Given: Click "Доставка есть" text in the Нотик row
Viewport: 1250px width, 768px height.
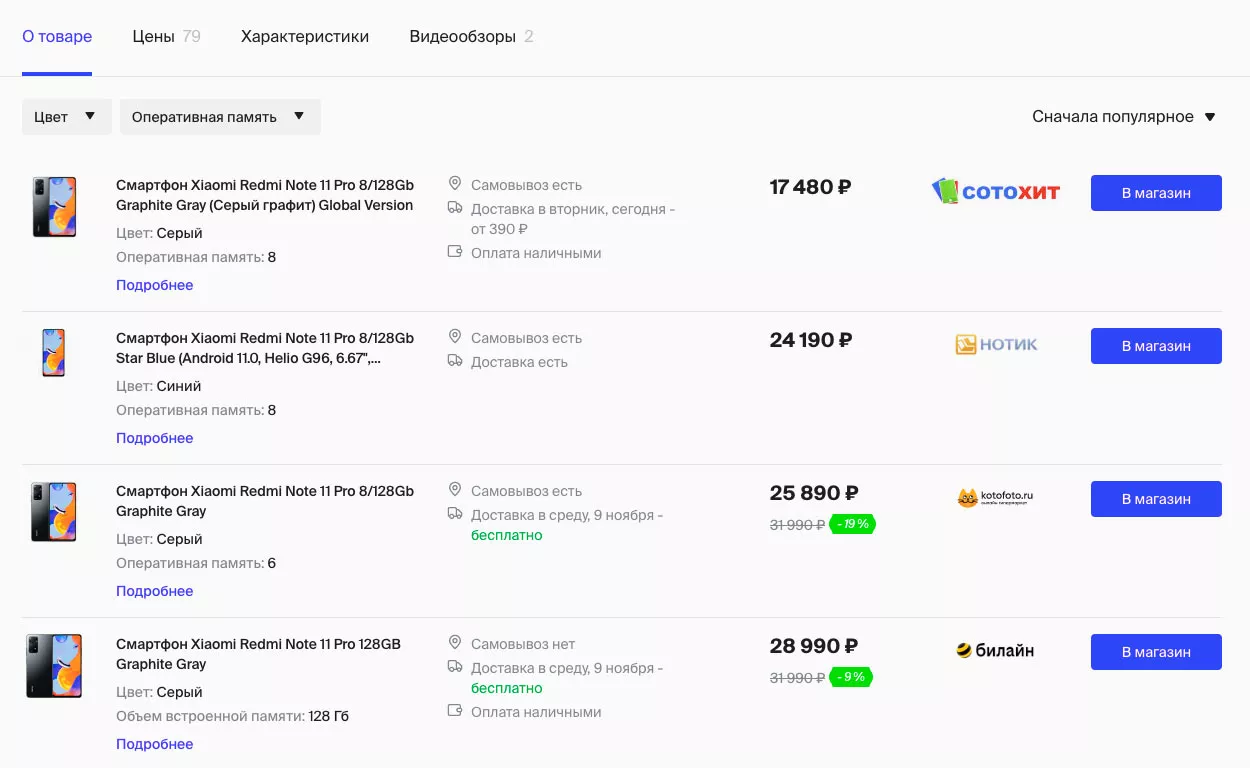Looking at the screenshot, I should coord(519,362).
